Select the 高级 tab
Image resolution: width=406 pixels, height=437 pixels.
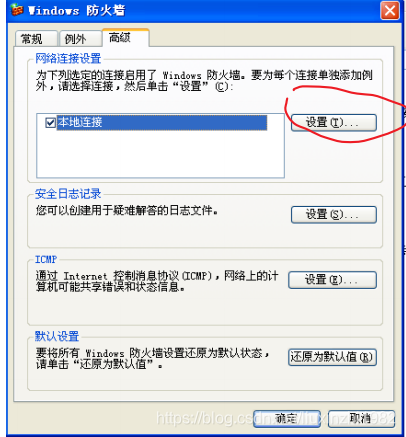125,38
